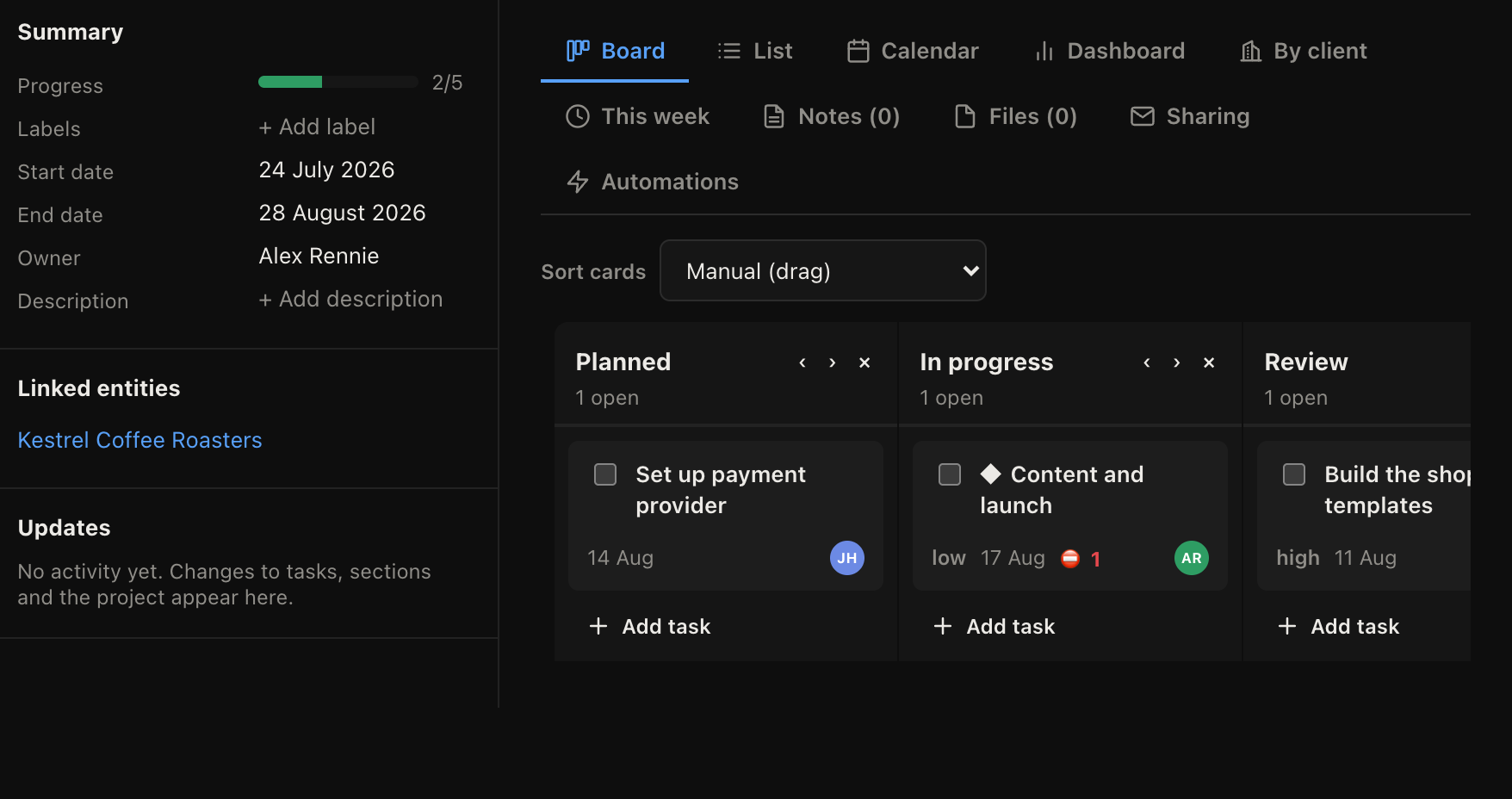This screenshot has width=1512, height=799.
Task: Click the low priority label
Action: pos(949,558)
